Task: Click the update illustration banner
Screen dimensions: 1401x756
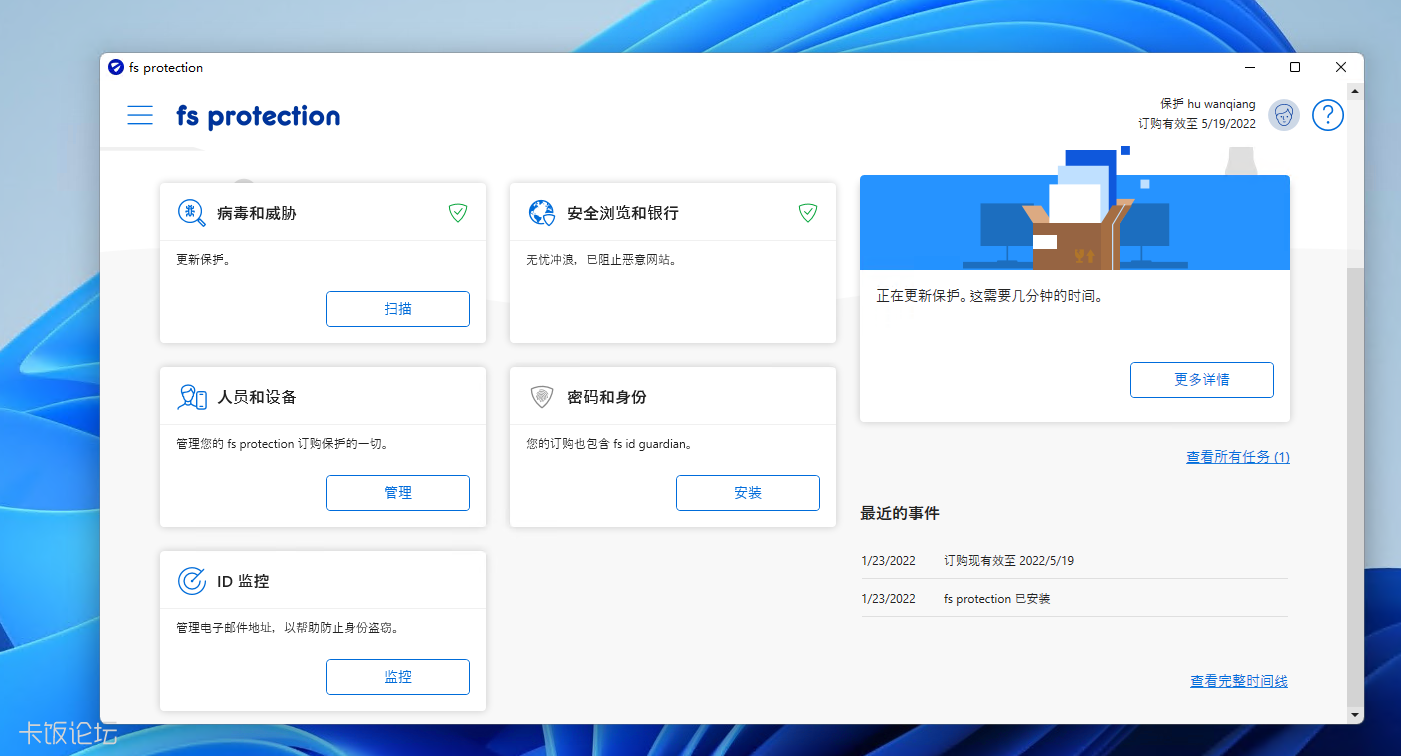Action: pos(1074,222)
